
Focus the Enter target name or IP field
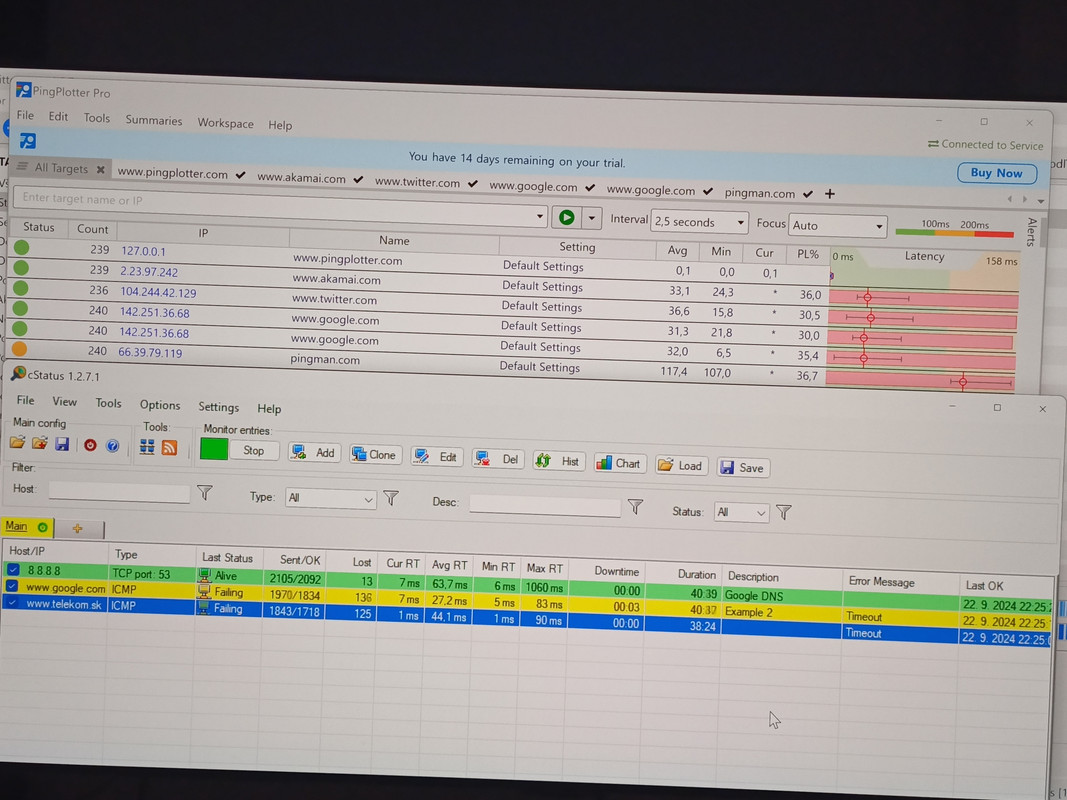[x=279, y=207]
